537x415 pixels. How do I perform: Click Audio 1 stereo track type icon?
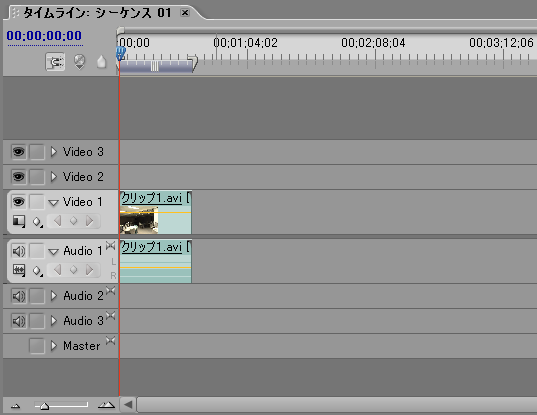(110, 246)
